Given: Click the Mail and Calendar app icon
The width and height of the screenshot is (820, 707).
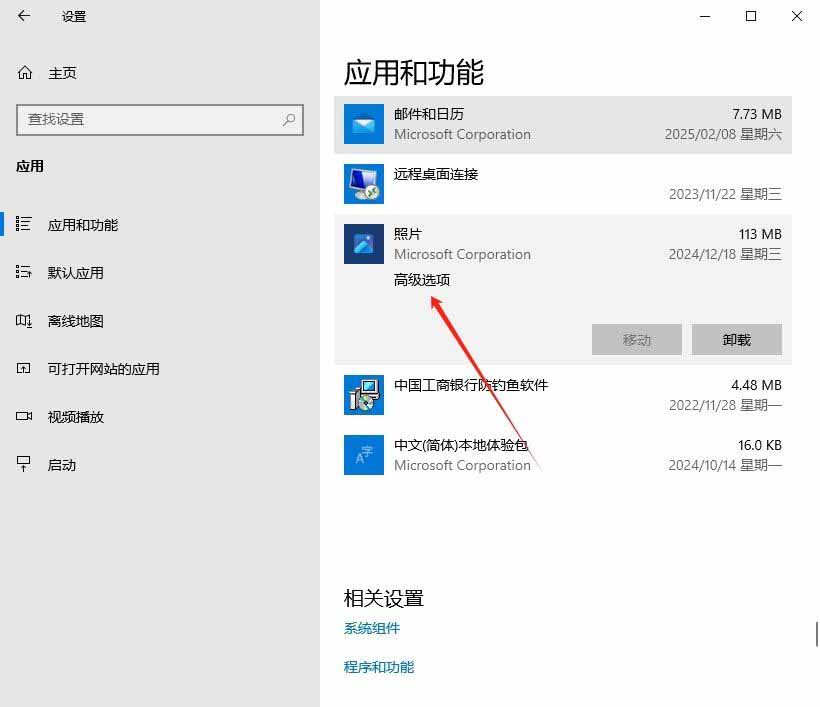Looking at the screenshot, I should pos(364,124).
